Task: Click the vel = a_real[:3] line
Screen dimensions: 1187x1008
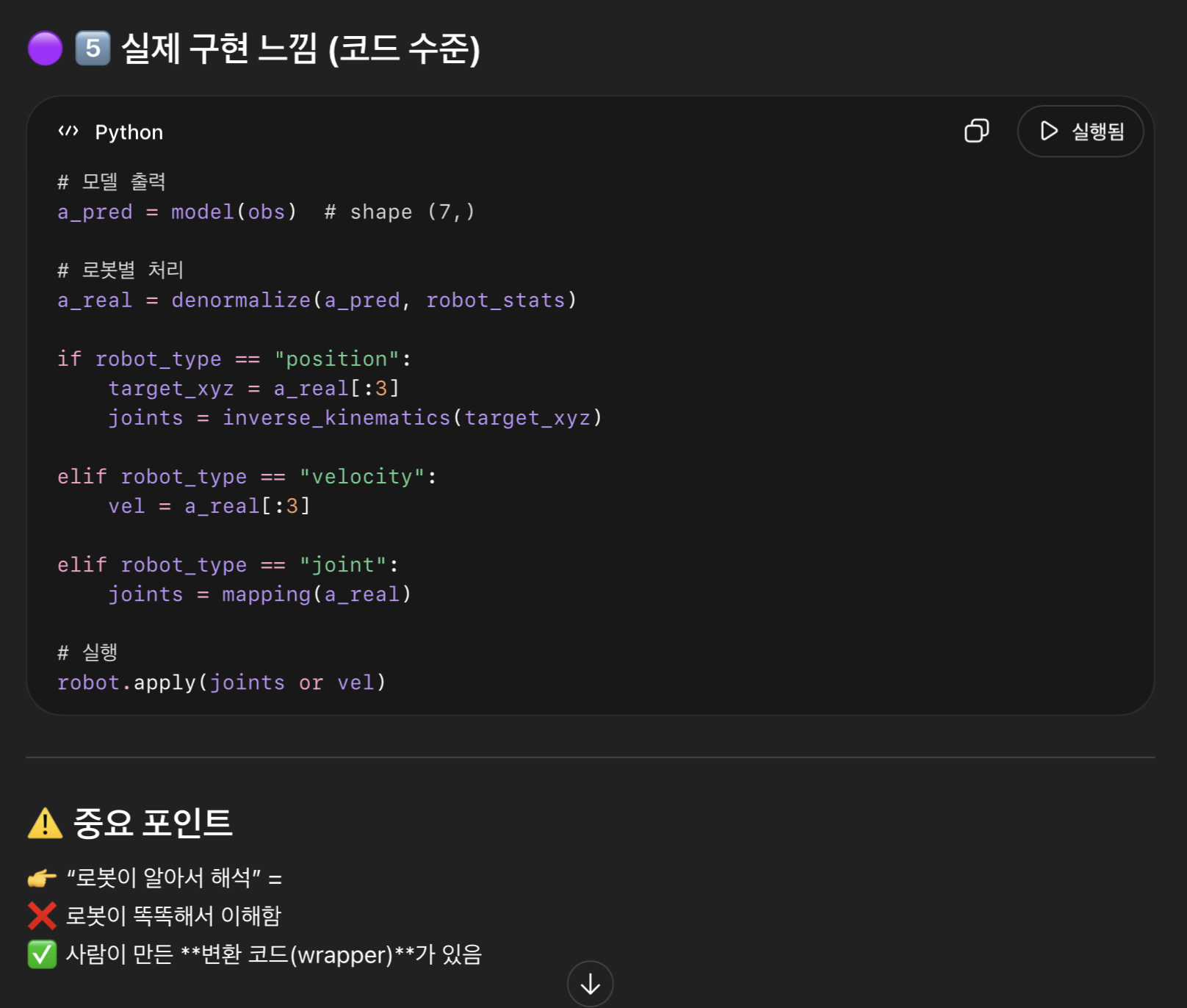Action: [x=209, y=505]
